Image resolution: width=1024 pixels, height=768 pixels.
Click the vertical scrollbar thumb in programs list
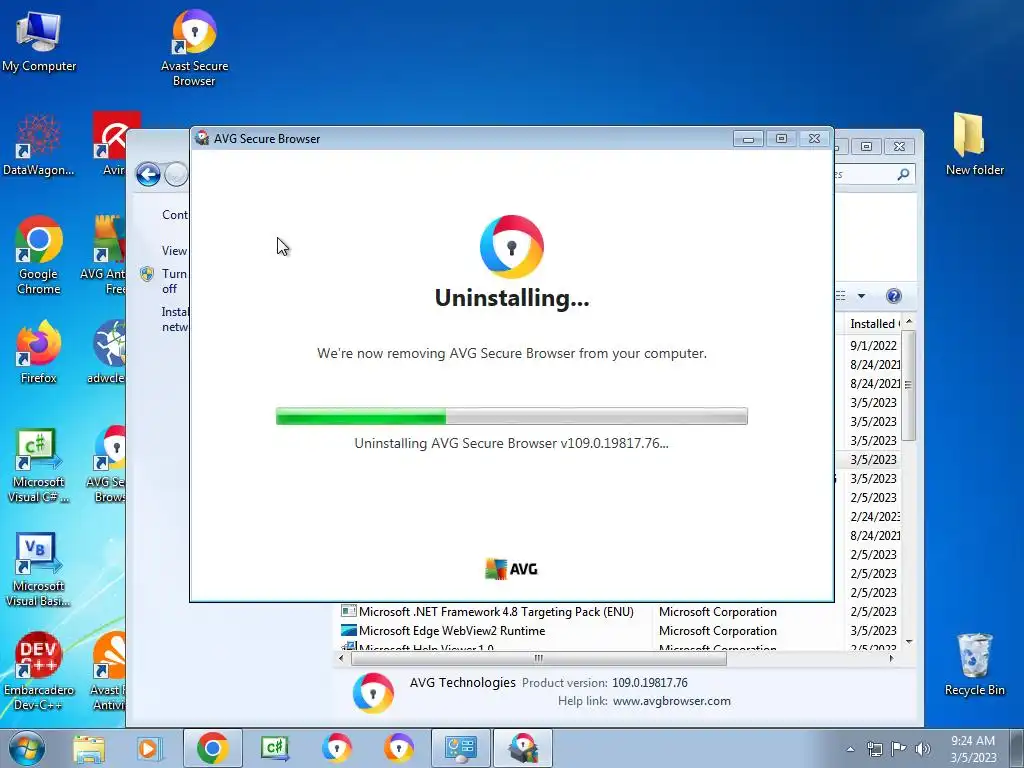point(908,385)
